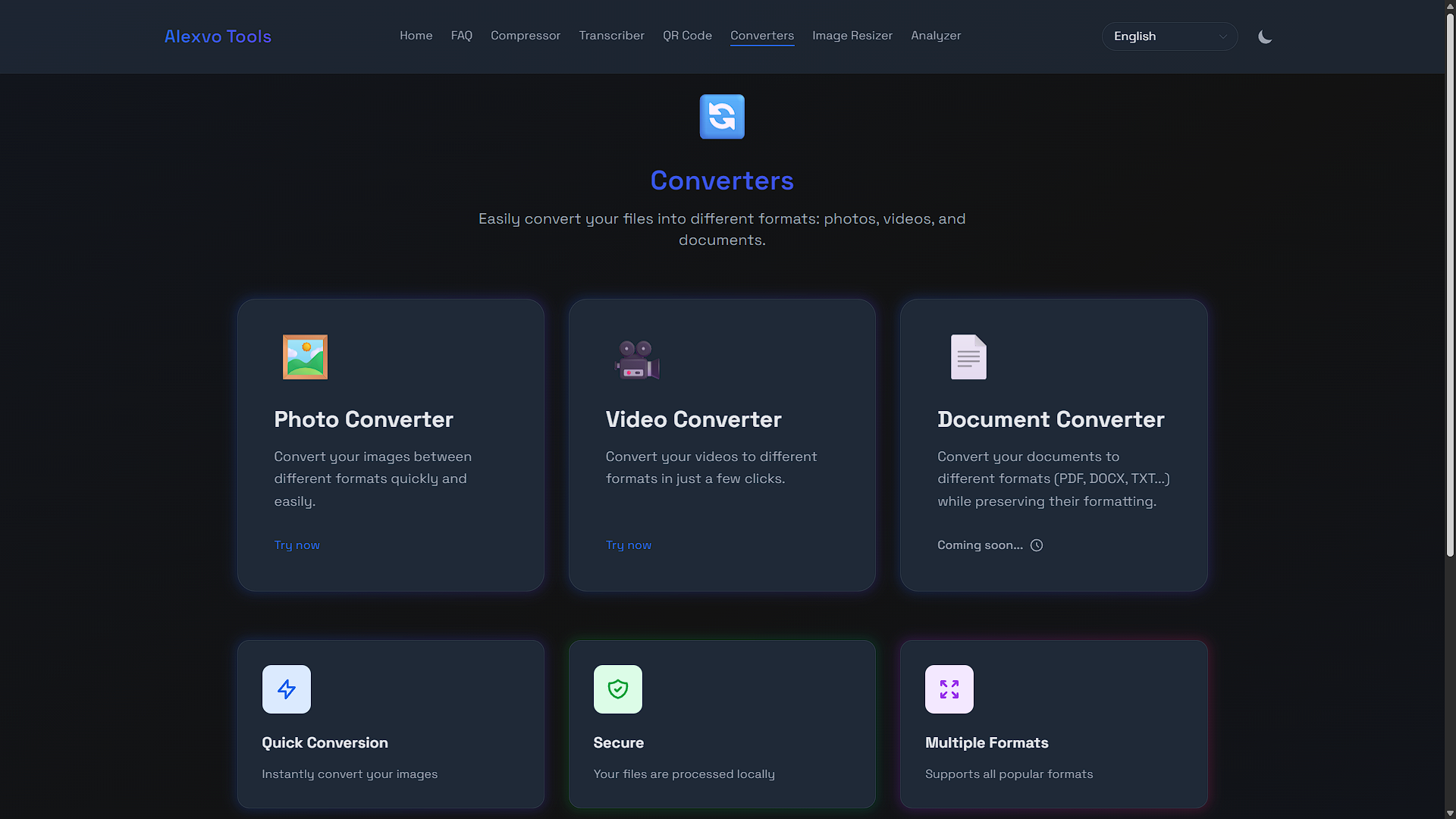Click the vertical scrollbar down arrow

1449,811
